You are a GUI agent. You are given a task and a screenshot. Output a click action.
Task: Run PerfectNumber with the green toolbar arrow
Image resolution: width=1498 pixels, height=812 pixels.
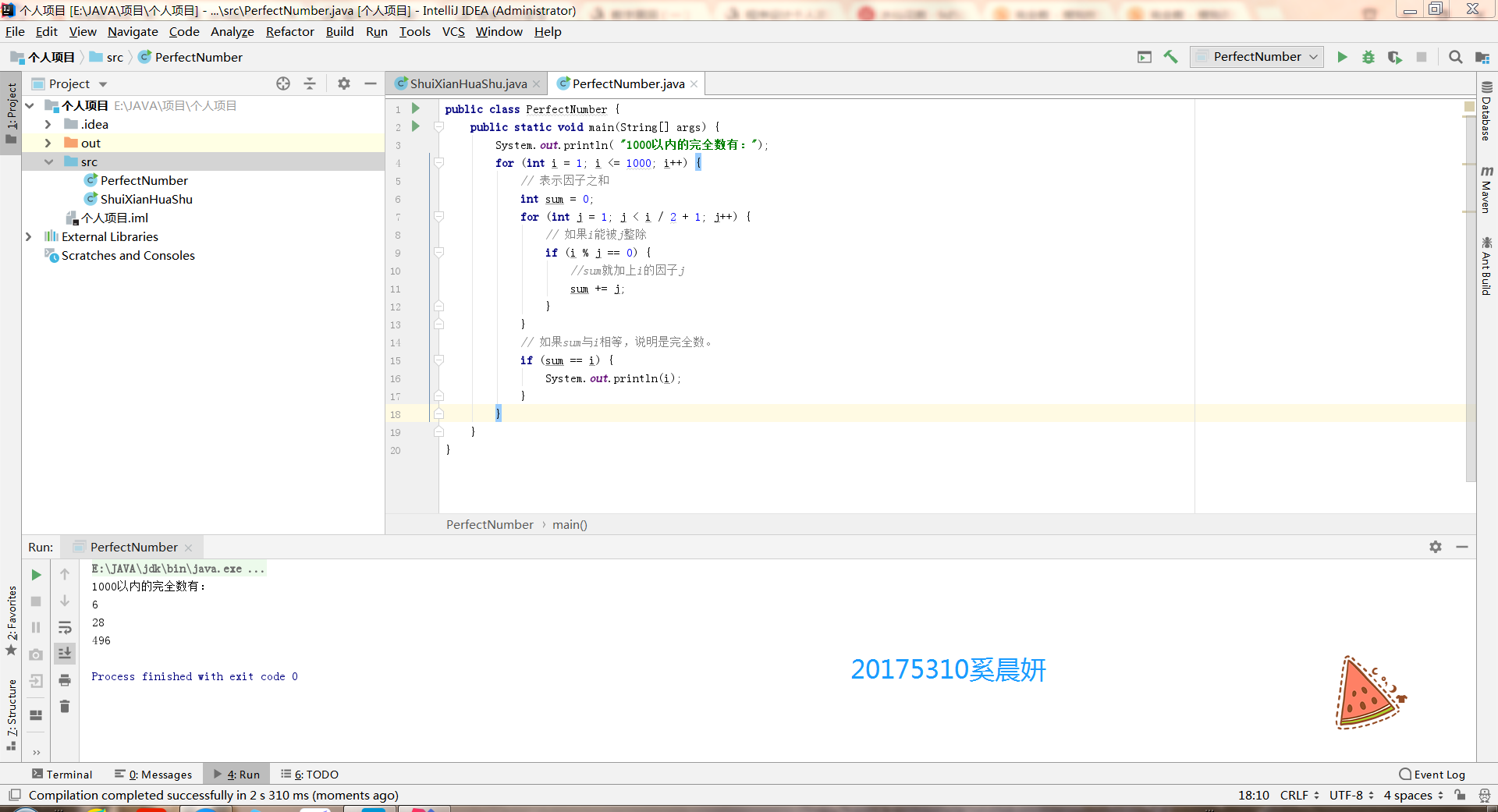[x=1342, y=57]
